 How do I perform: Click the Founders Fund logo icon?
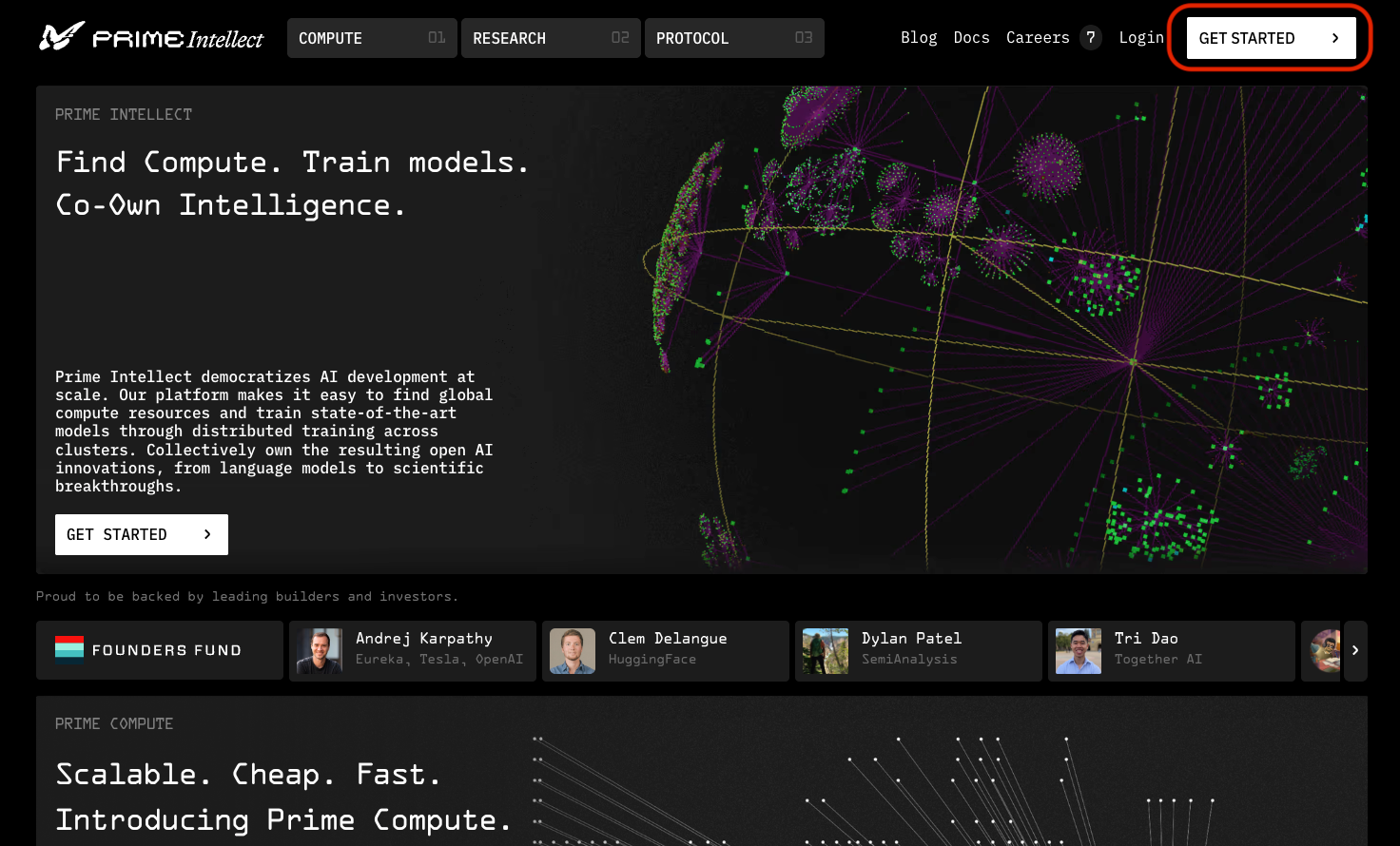tap(69, 647)
